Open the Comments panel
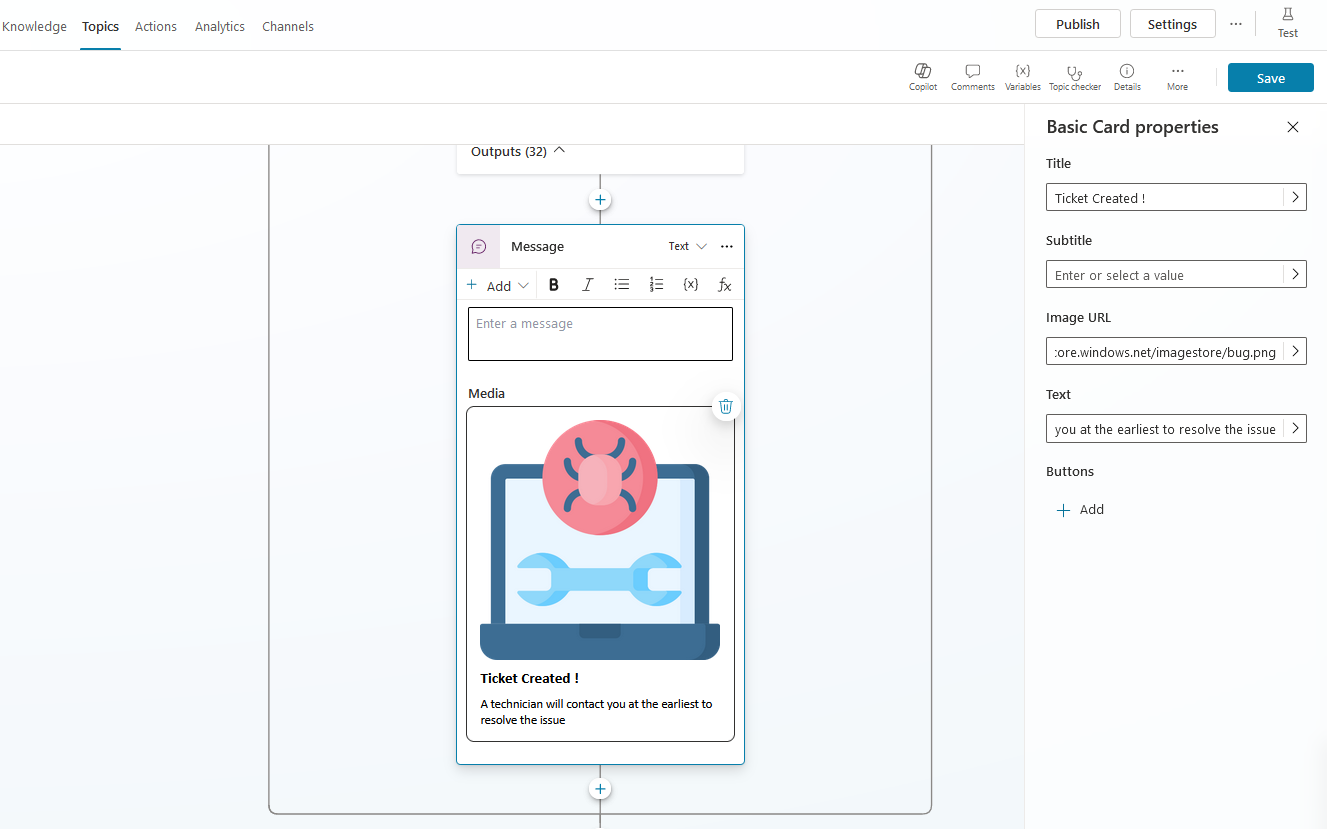Screen dimensions: 1327x829 point(972,76)
